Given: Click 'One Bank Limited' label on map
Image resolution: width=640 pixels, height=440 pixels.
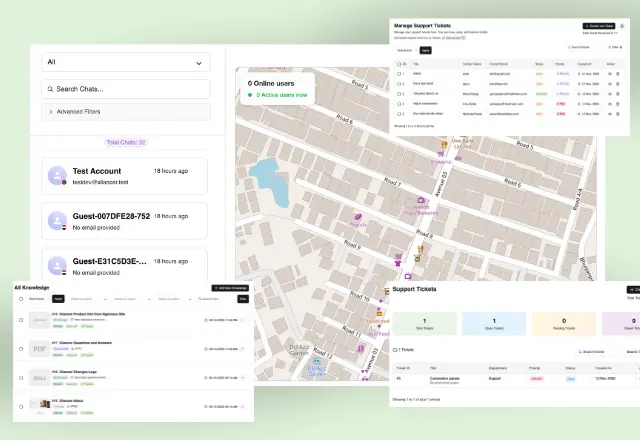Looking at the screenshot, I should pyautogui.click(x=462, y=143).
